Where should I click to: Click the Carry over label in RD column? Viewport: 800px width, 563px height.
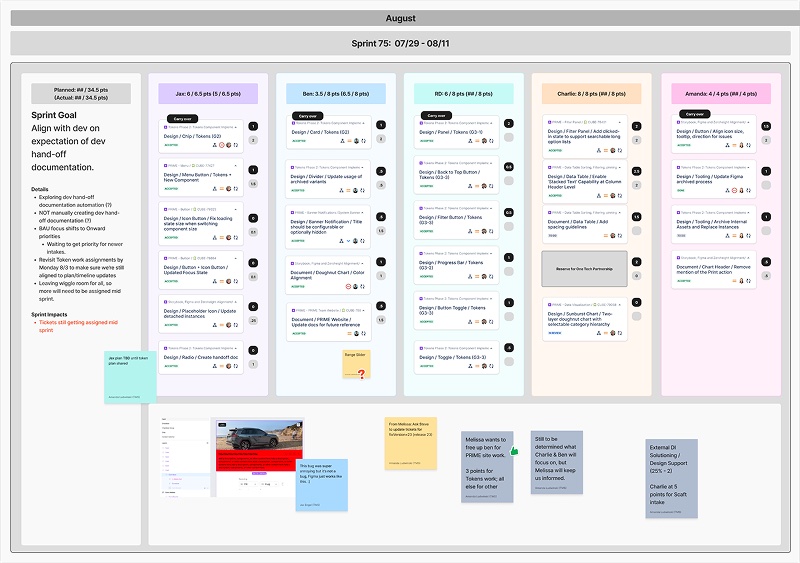436,115
